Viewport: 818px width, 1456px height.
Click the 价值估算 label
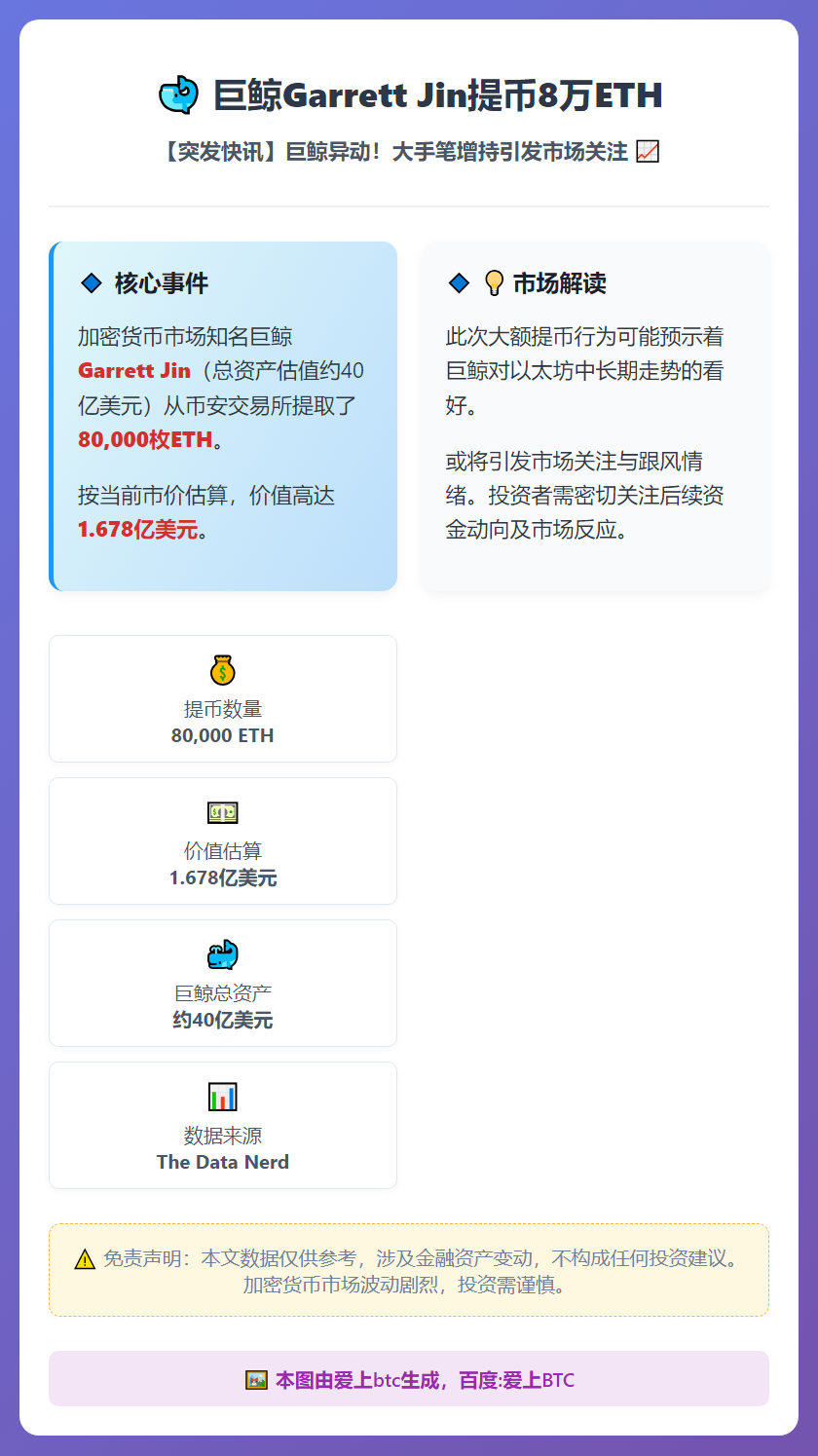(x=223, y=851)
